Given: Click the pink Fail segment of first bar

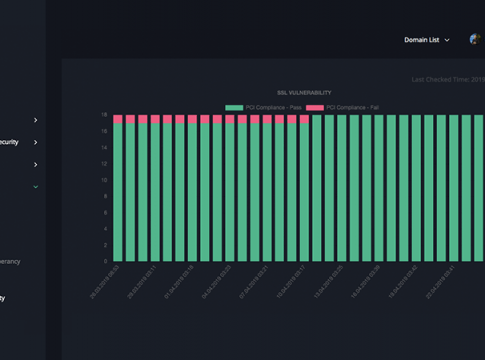Looking at the screenshot, I should 118,119.
